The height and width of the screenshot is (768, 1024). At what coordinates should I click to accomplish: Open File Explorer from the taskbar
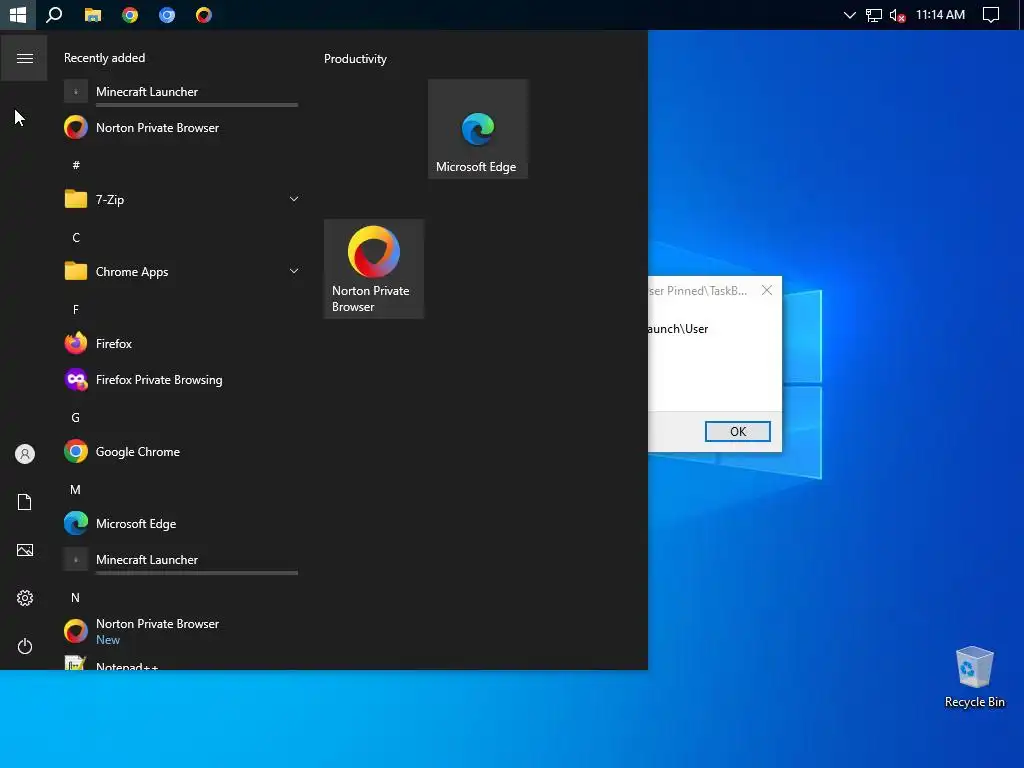coord(93,14)
